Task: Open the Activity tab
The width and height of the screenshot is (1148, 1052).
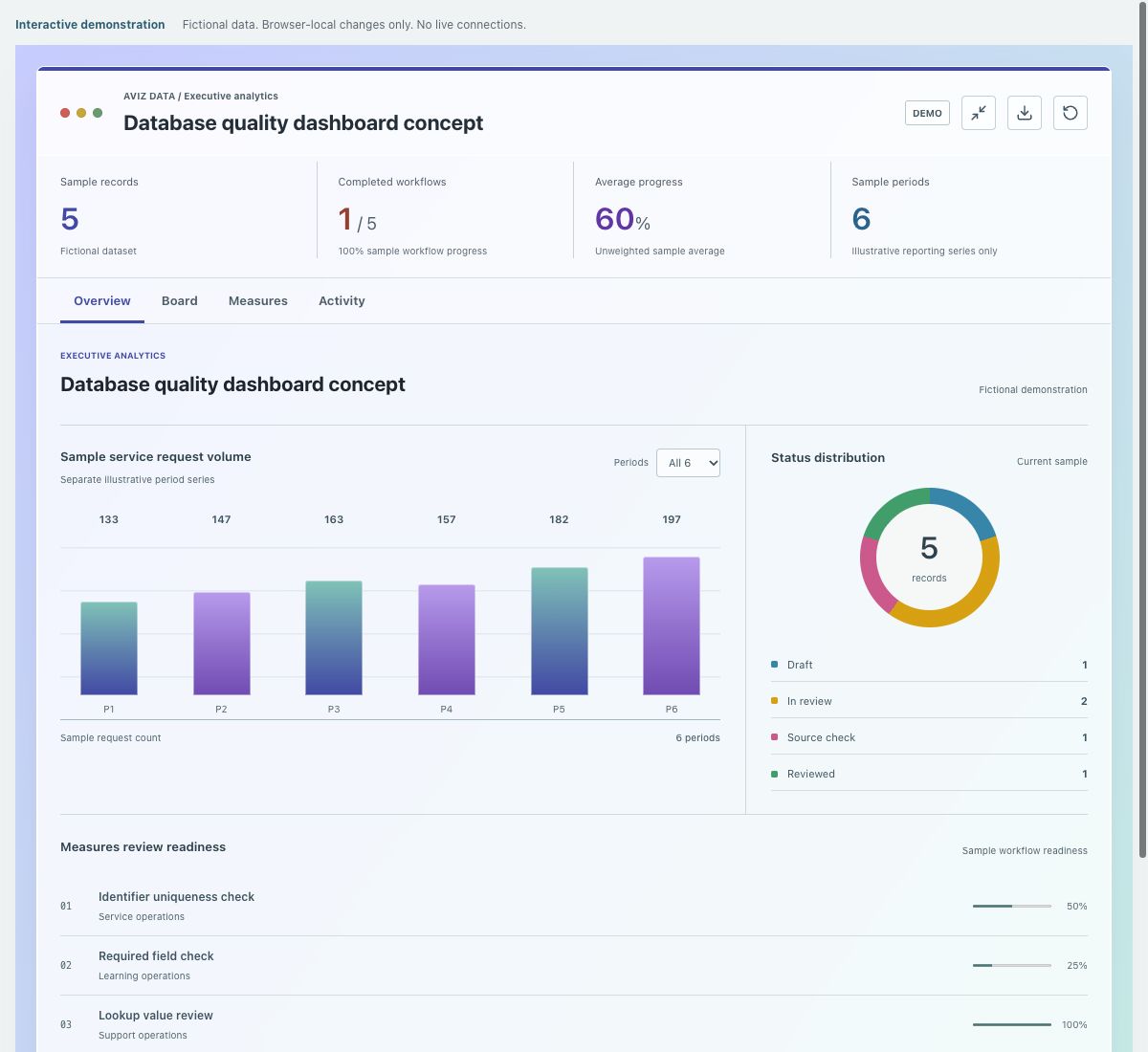Action: (x=342, y=300)
